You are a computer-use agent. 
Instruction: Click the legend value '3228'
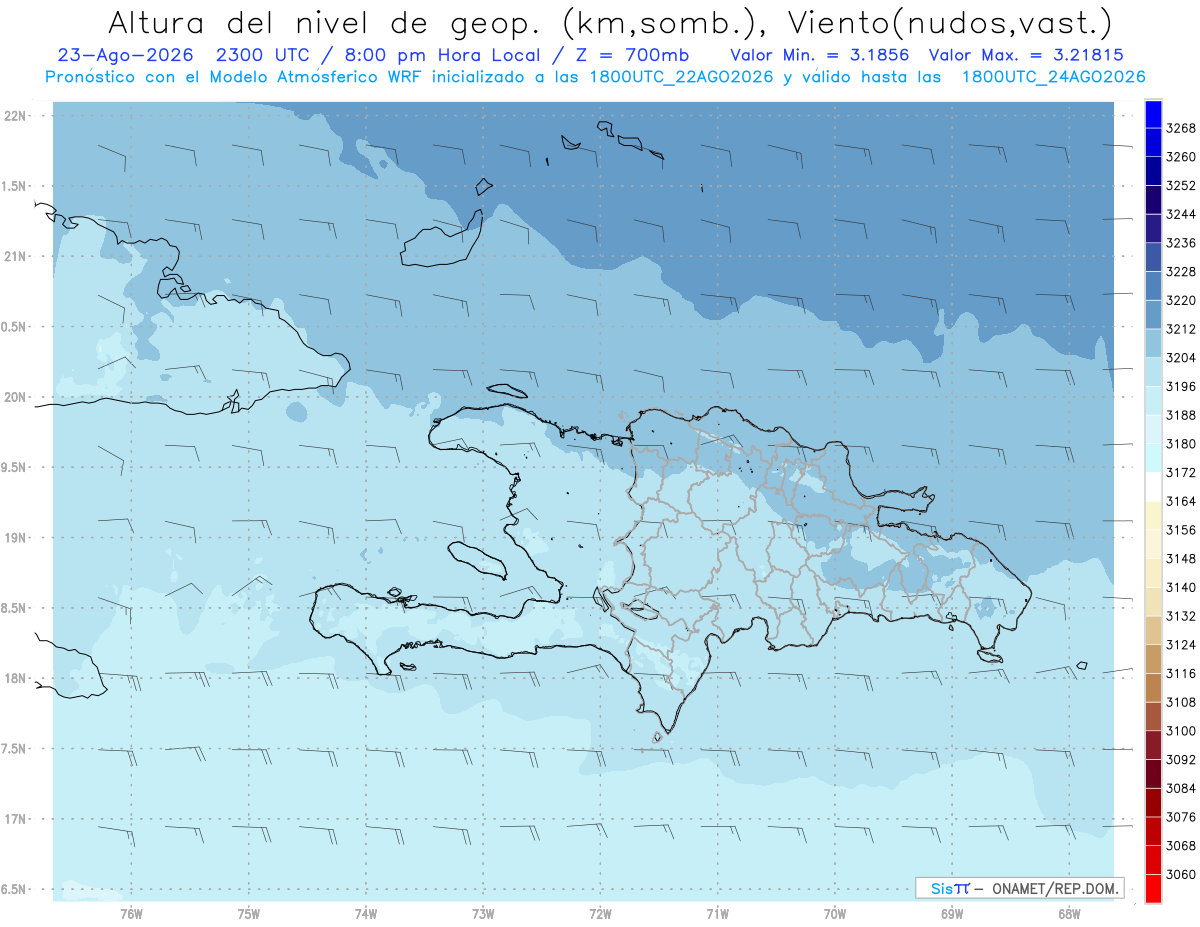click(1181, 272)
